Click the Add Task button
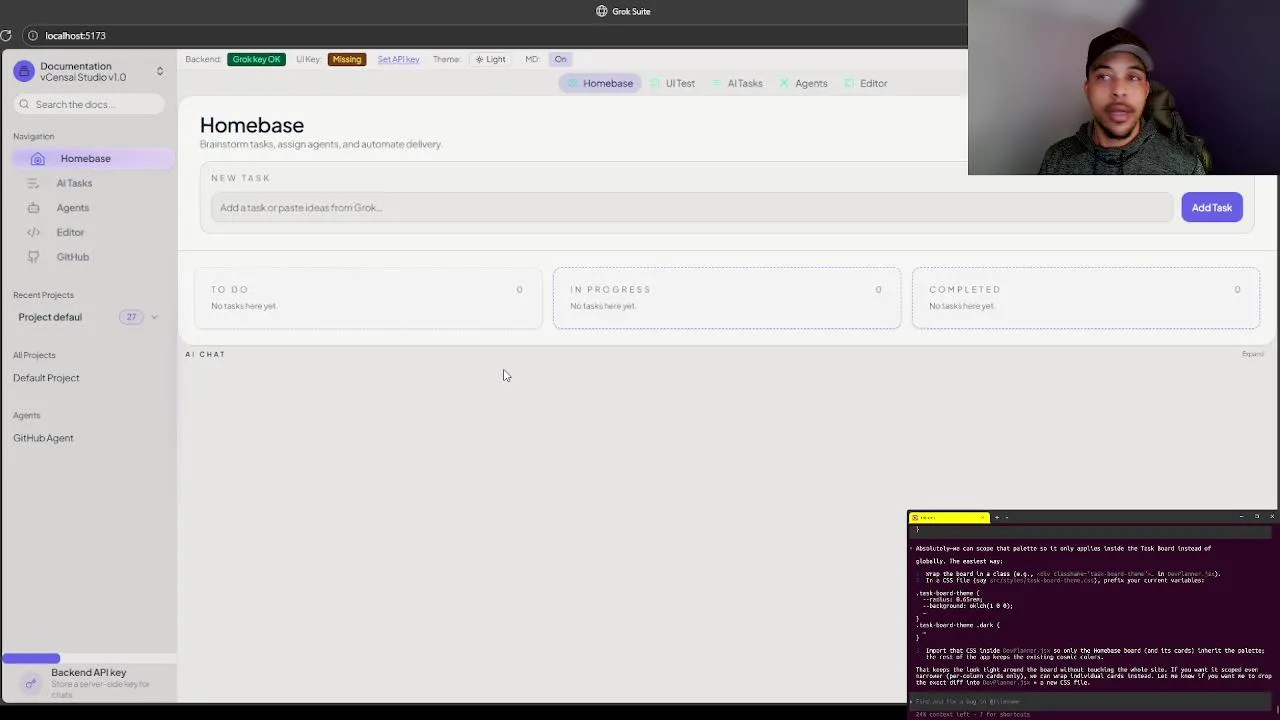Screen dimensions: 1280x720 pos(1211,208)
